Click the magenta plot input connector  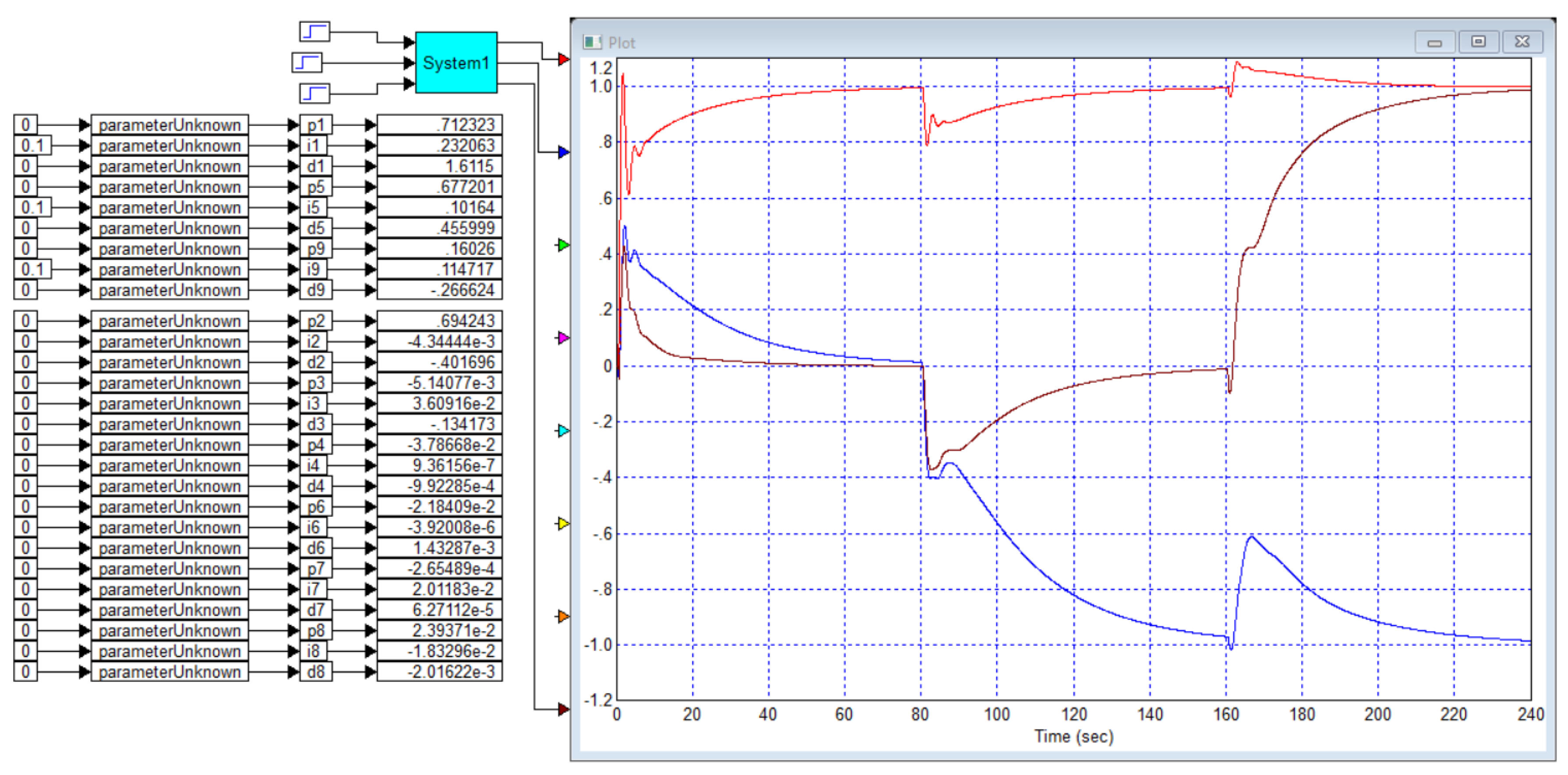[564, 337]
